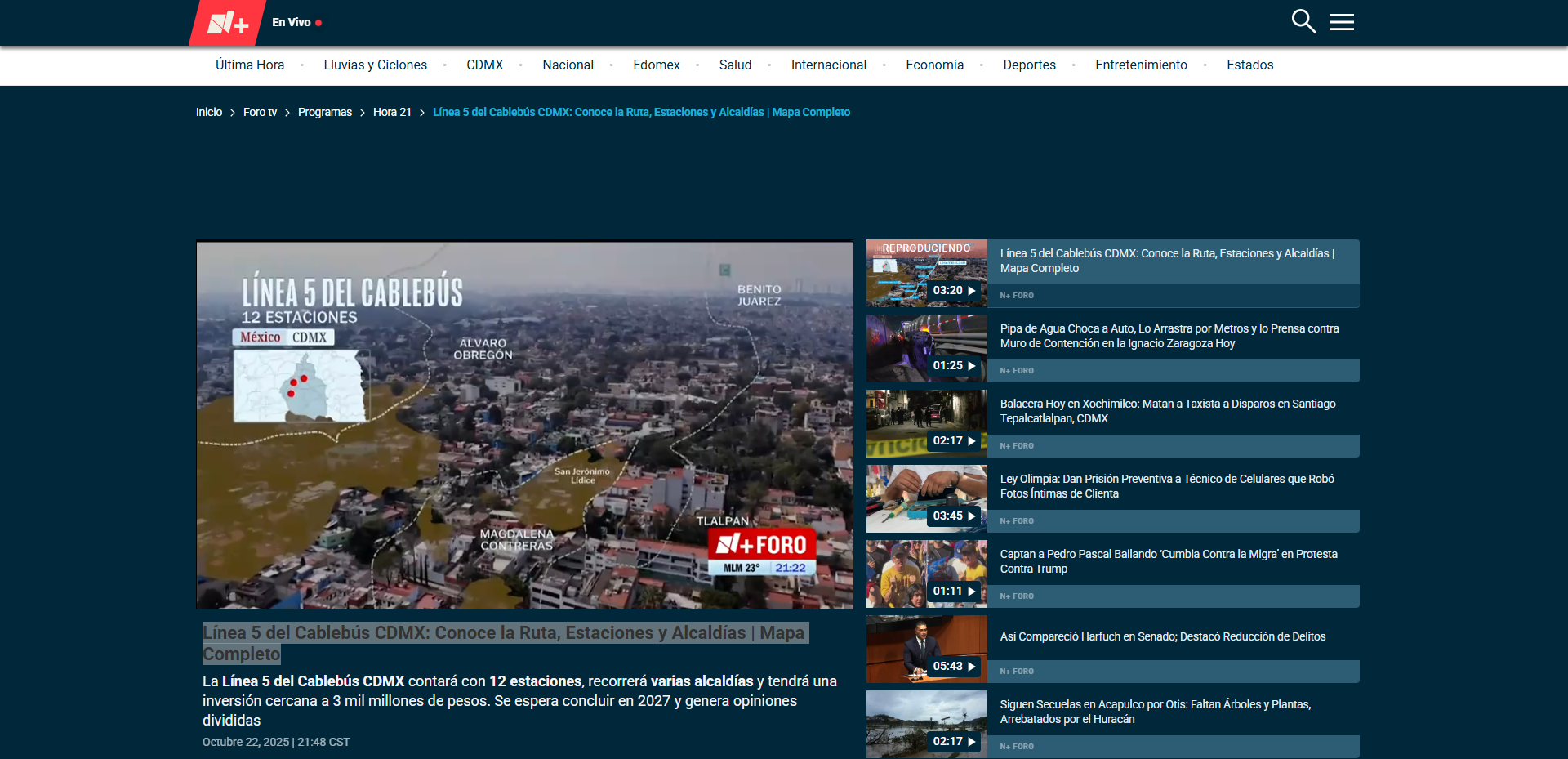Open the Entretenimiento section
The height and width of the screenshot is (759, 1568).
click(1142, 65)
